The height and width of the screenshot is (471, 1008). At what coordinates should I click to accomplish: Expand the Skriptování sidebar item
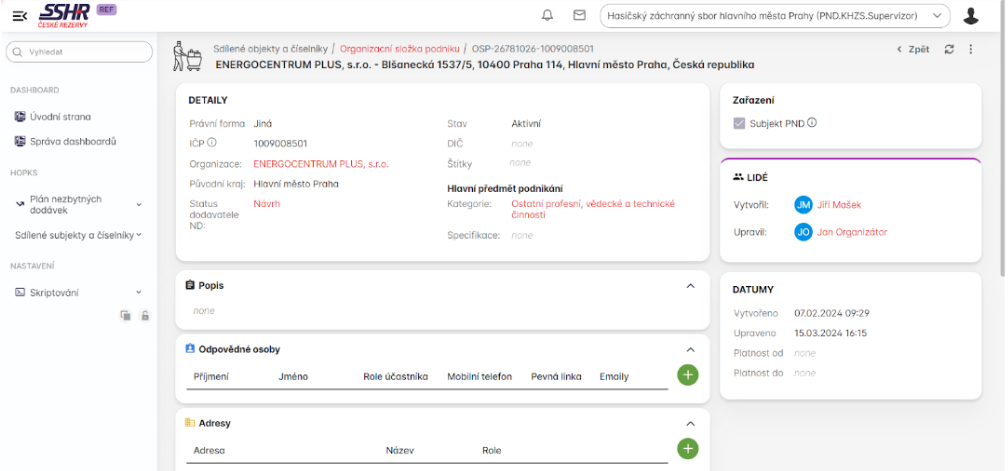coord(77,292)
